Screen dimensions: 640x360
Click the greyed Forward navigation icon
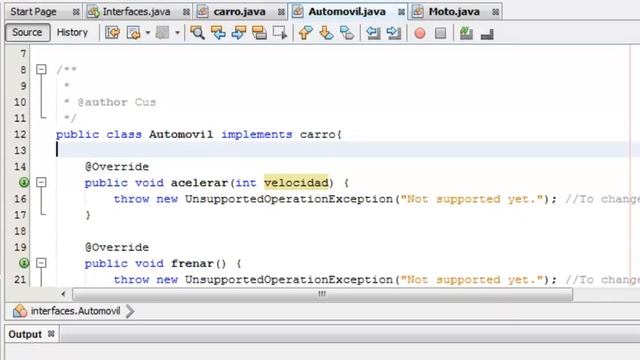click(x=162, y=33)
